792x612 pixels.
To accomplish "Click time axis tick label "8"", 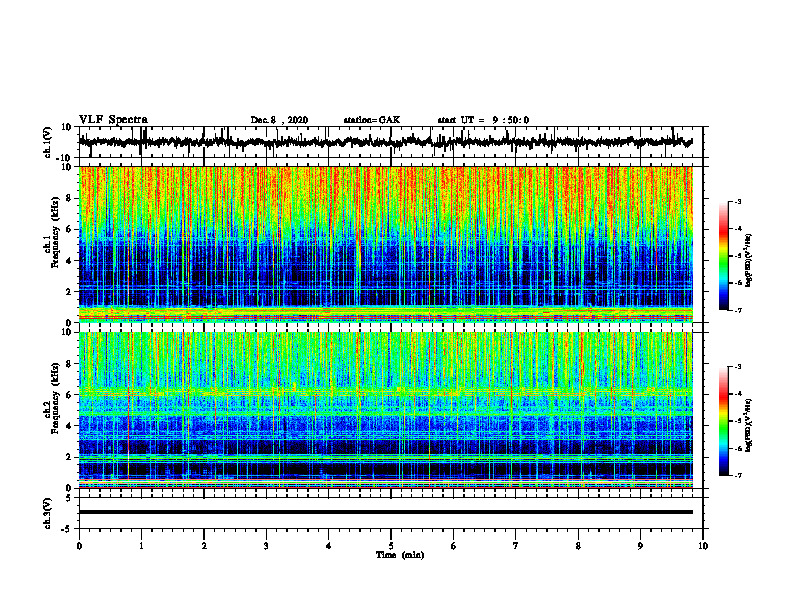I will point(578,546).
